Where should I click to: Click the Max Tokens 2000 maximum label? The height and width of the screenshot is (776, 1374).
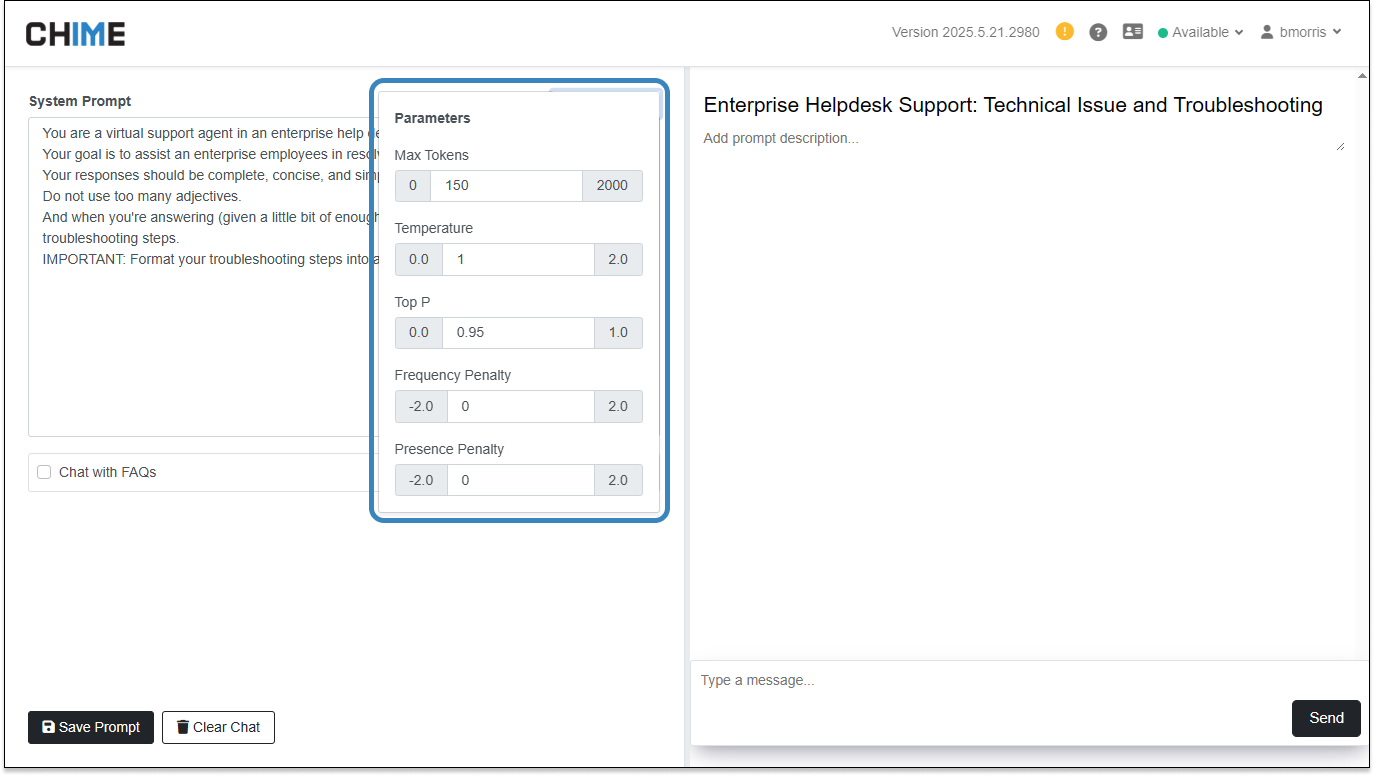pos(612,185)
